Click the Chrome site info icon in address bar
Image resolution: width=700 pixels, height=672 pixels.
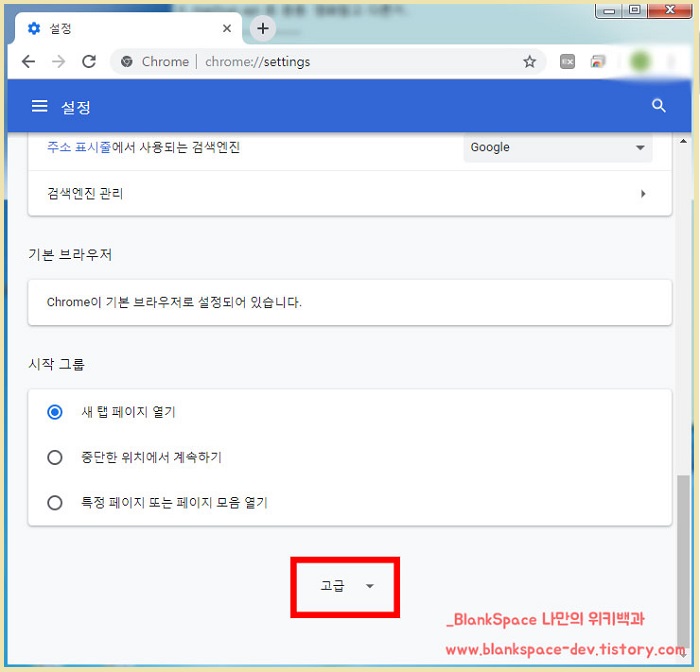click(x=127, y=62)
